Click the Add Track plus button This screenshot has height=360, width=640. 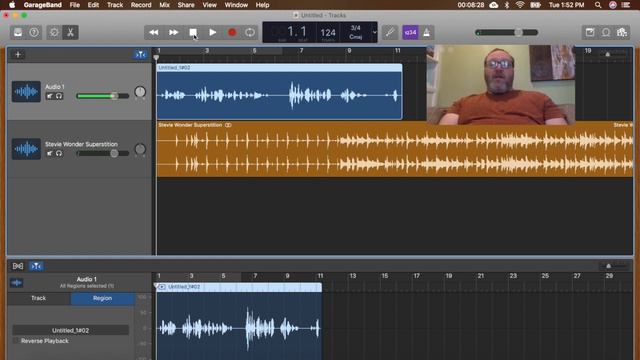18,54
